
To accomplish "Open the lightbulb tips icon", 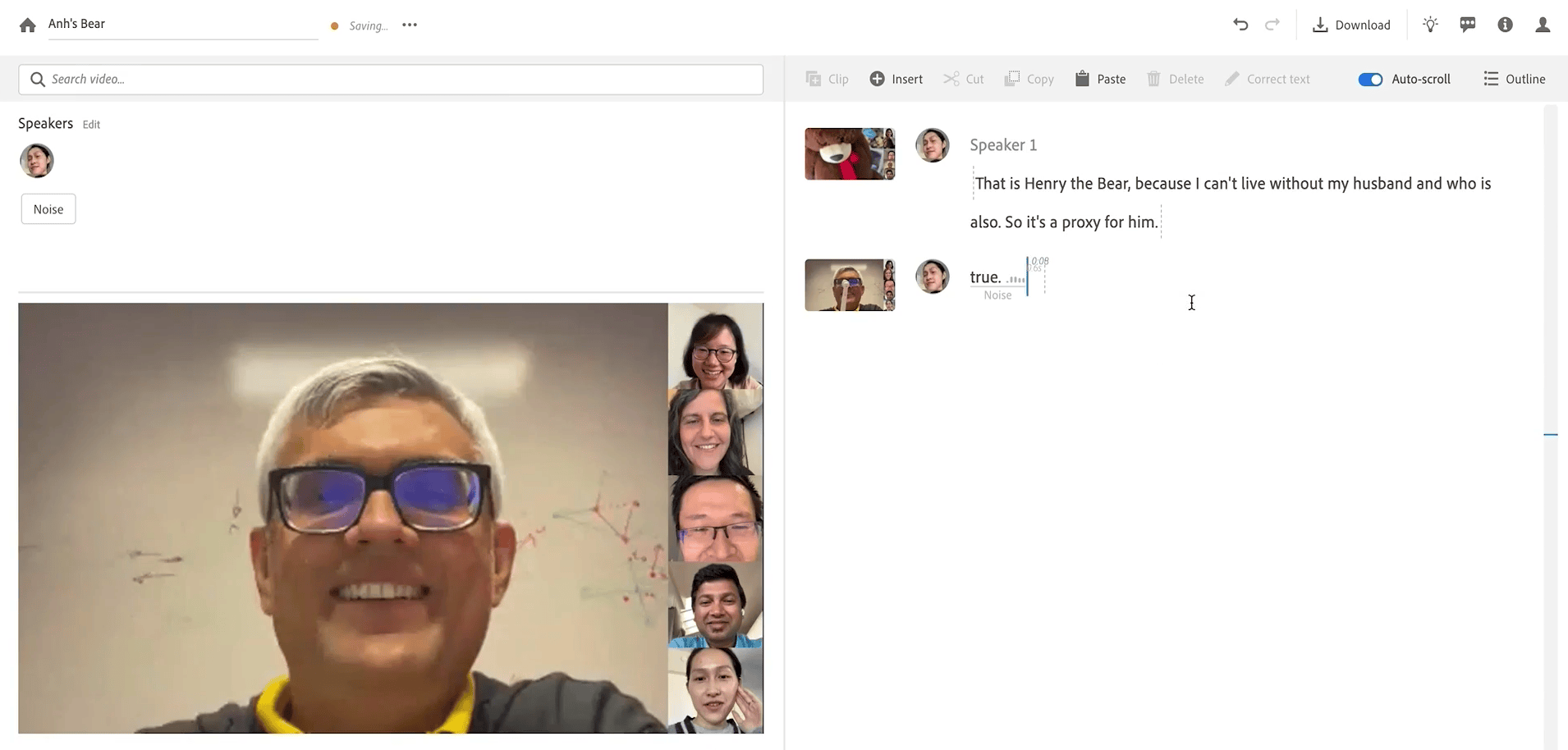I will (1430, 25).
